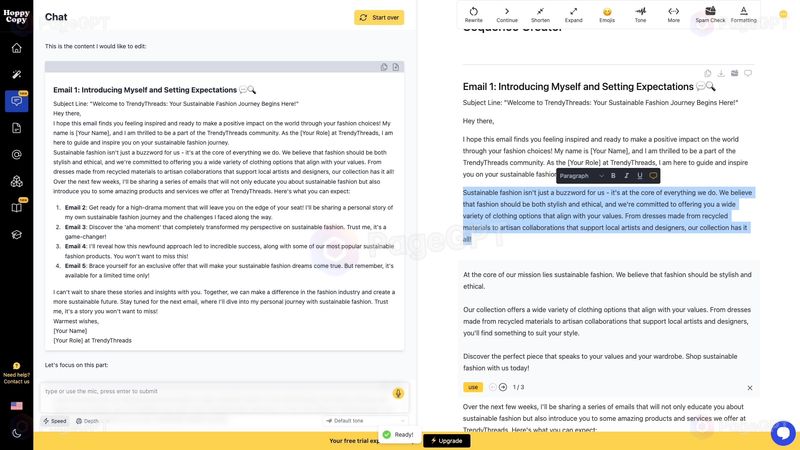Open the at-sign email icon in the sidebar

(16, 155)
